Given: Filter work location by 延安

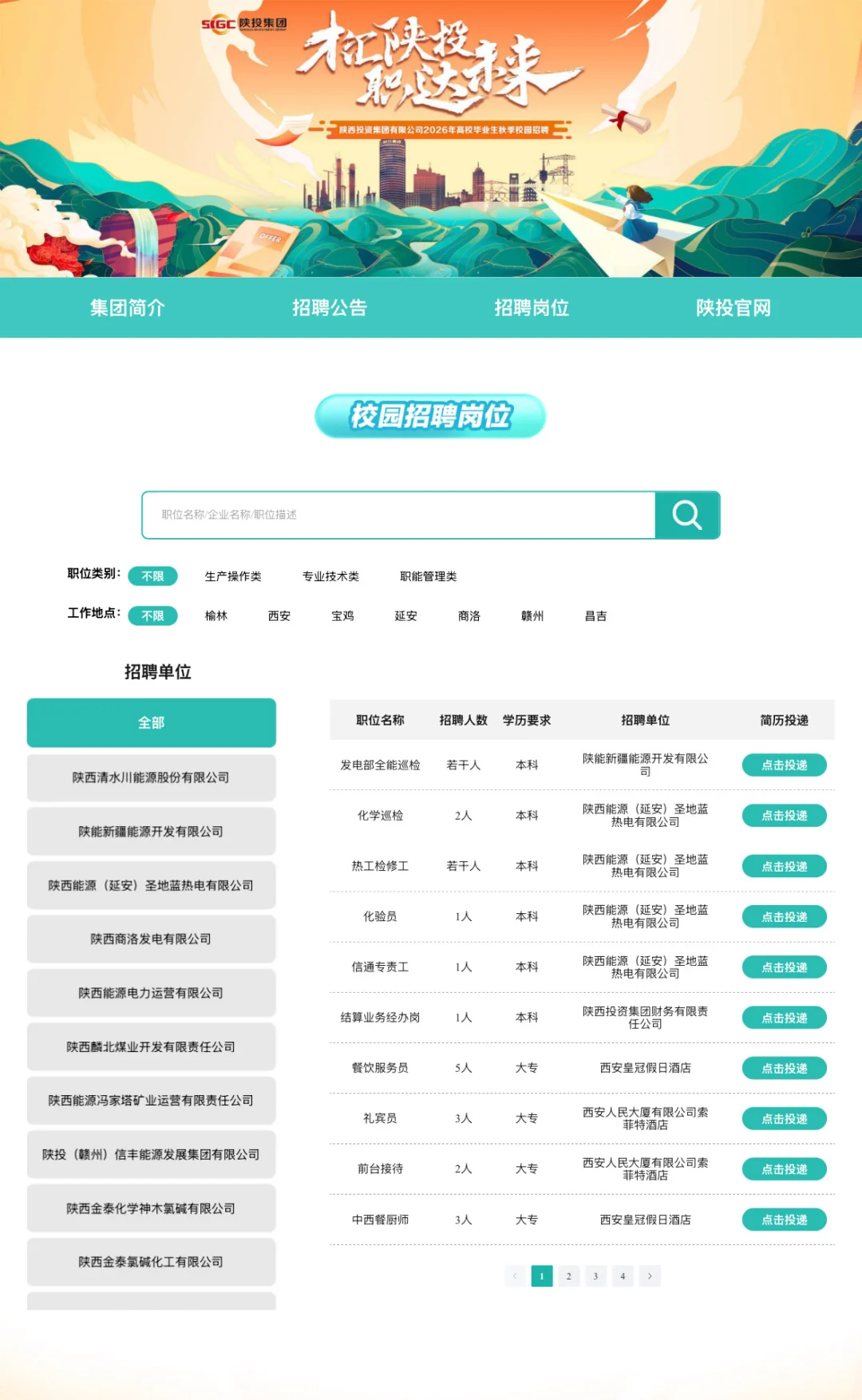Looking at the screenshot, I should pos(406,616).
